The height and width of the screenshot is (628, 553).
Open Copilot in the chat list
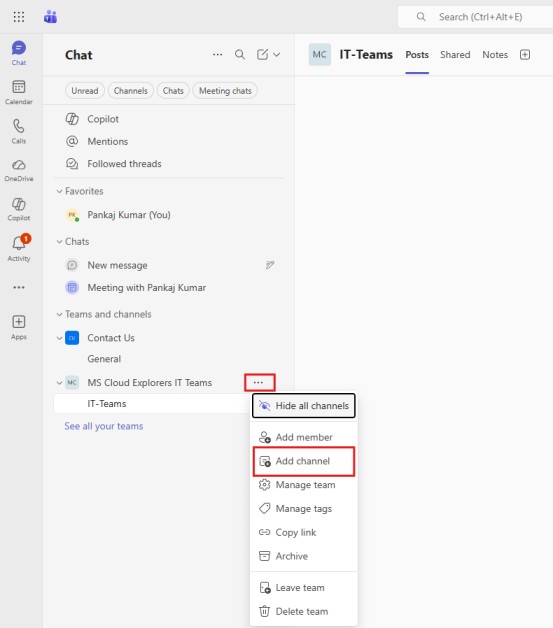pos(168,119)
